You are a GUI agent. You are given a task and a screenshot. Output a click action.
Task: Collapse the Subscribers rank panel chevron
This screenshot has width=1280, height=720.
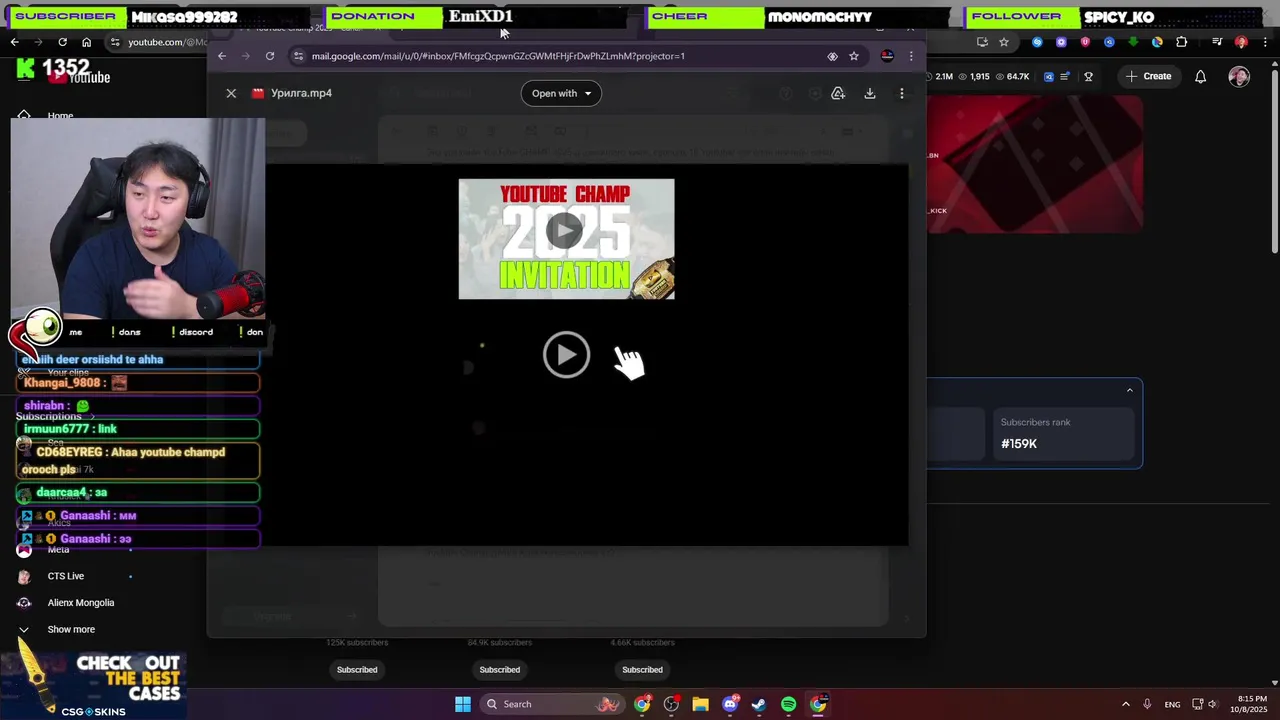tap(1130, 390)
